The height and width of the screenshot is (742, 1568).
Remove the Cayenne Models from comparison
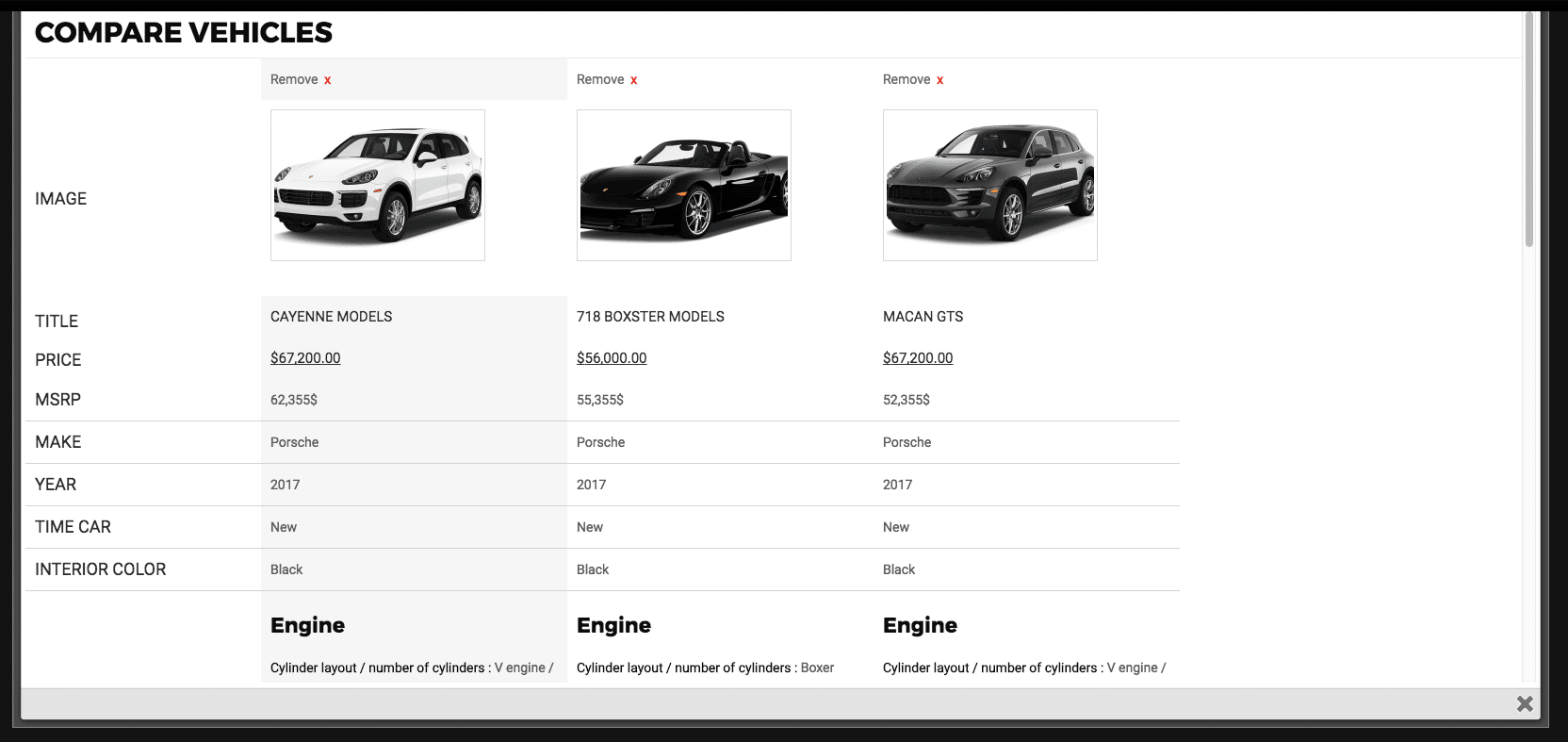(x=301, y=80)
